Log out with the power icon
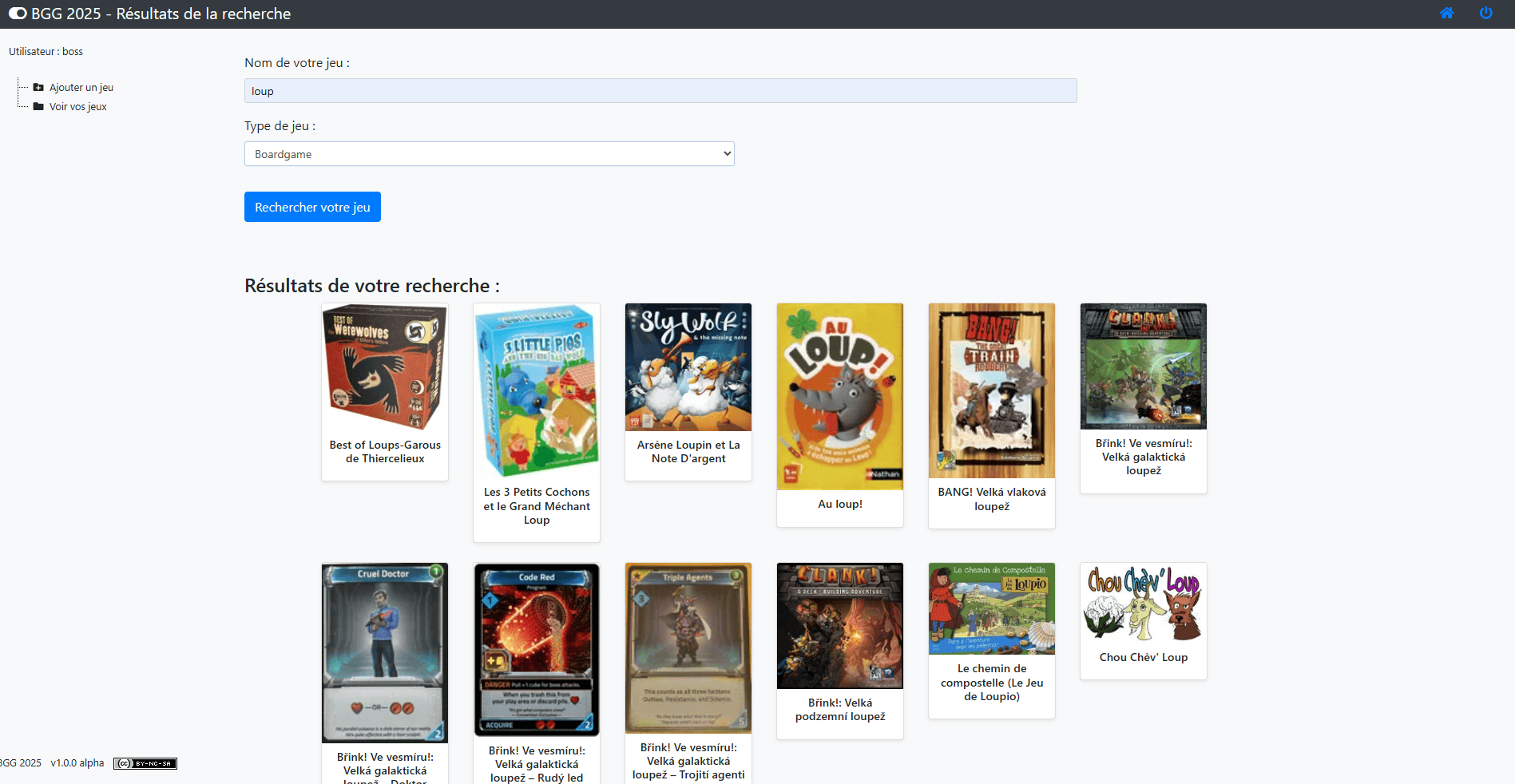Viewport: 1515px width, 784px height. coord(1485,13)
